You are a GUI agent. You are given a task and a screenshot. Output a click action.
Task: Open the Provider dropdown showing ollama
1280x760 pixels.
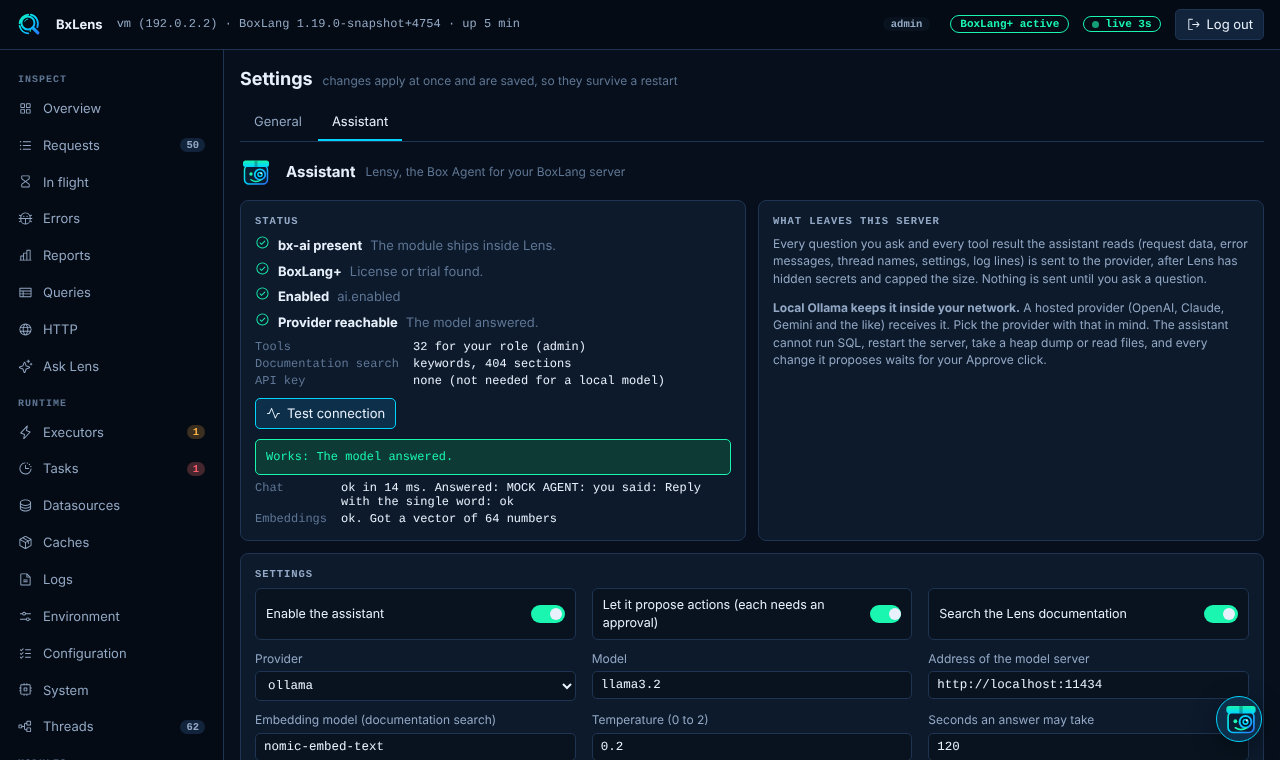415,685
